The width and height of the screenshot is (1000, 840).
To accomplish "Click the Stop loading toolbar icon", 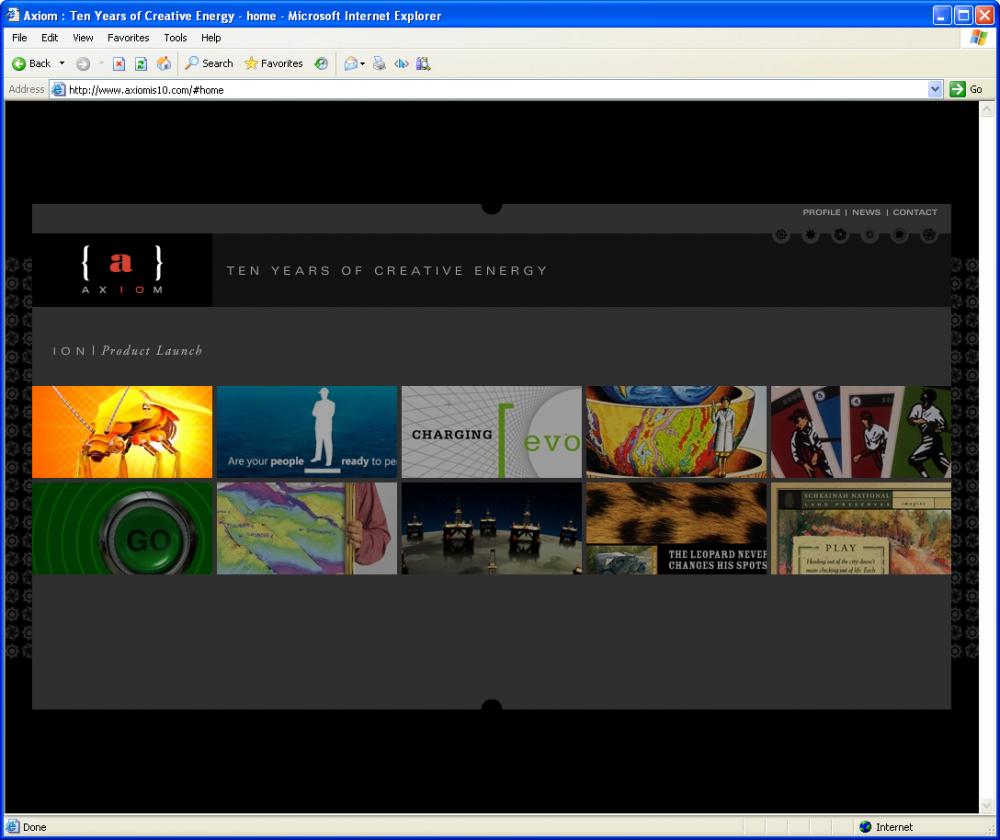I will point(119,64).
